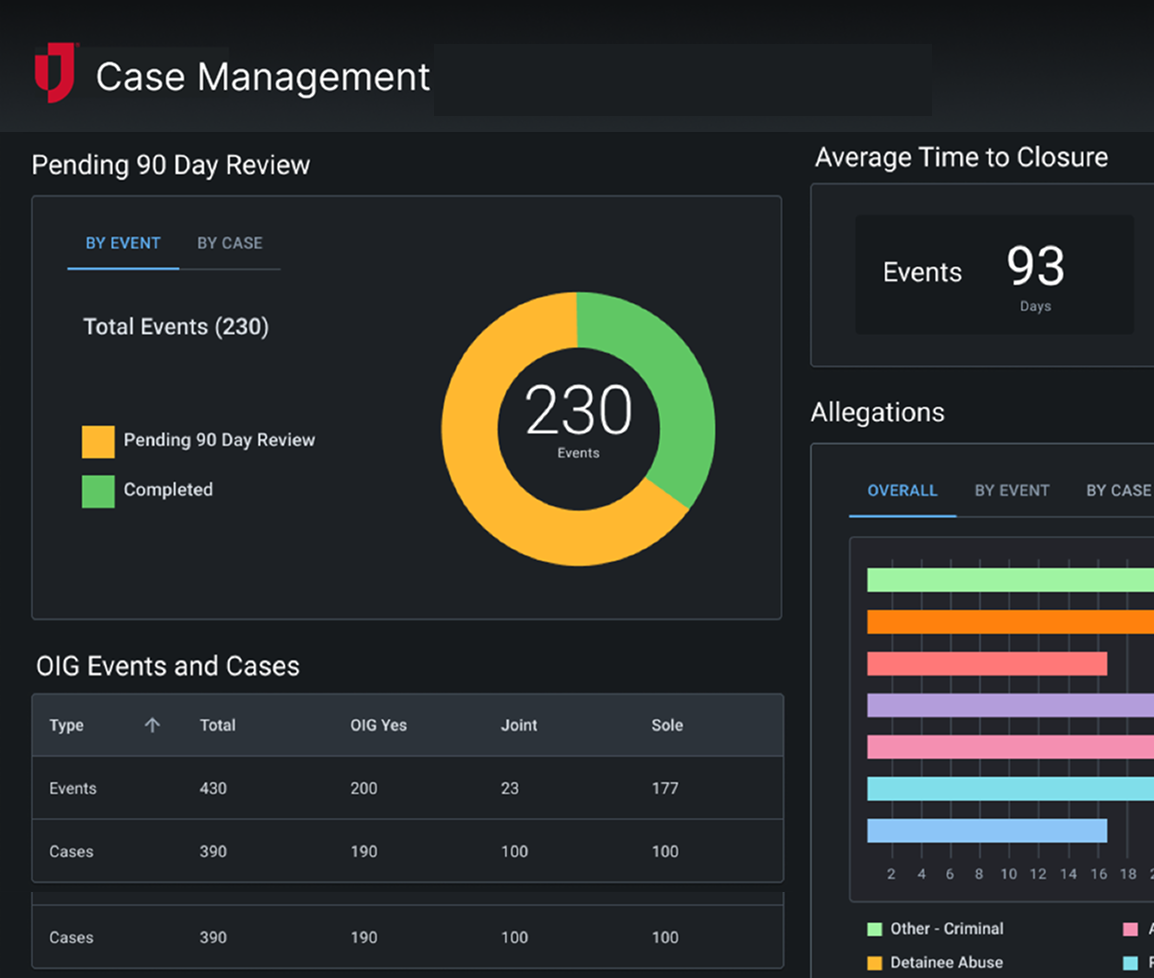The height and width of the screenshot is (978, 1154).
Task: Toggle the Type column sort arrow
Action: (152, 725)
